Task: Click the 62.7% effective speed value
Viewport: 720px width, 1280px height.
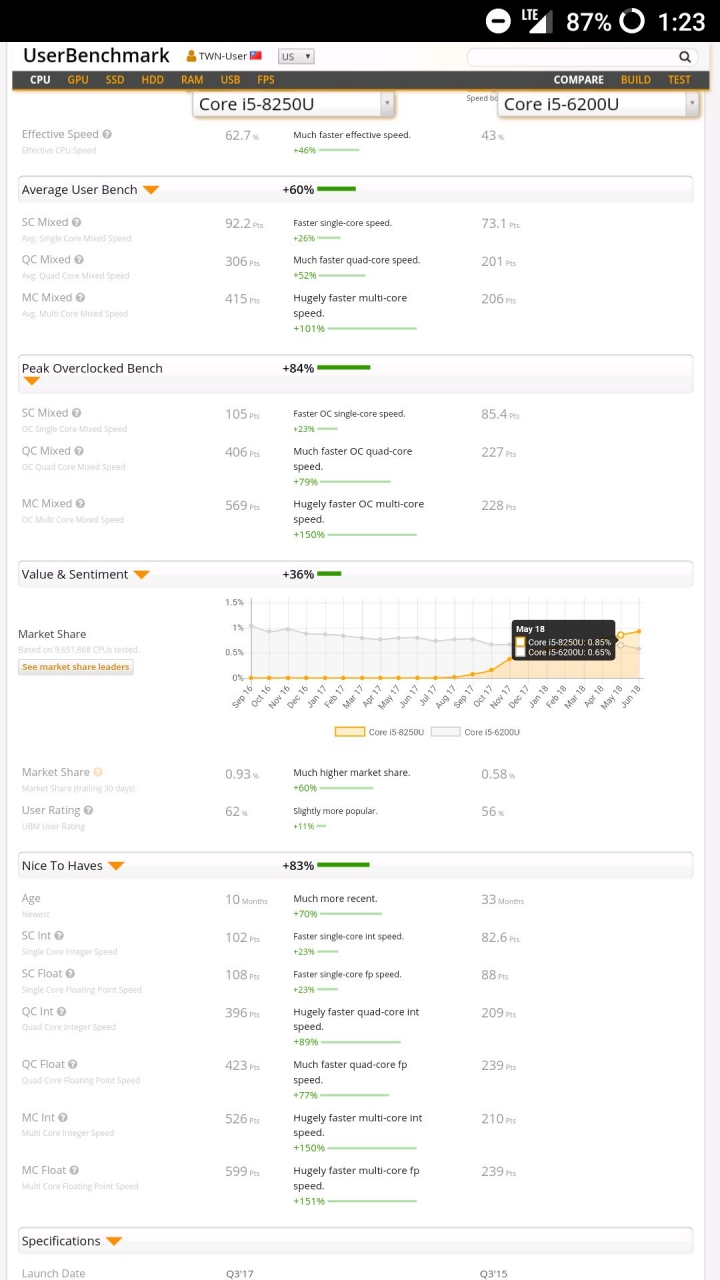Action: coord(242,135)
